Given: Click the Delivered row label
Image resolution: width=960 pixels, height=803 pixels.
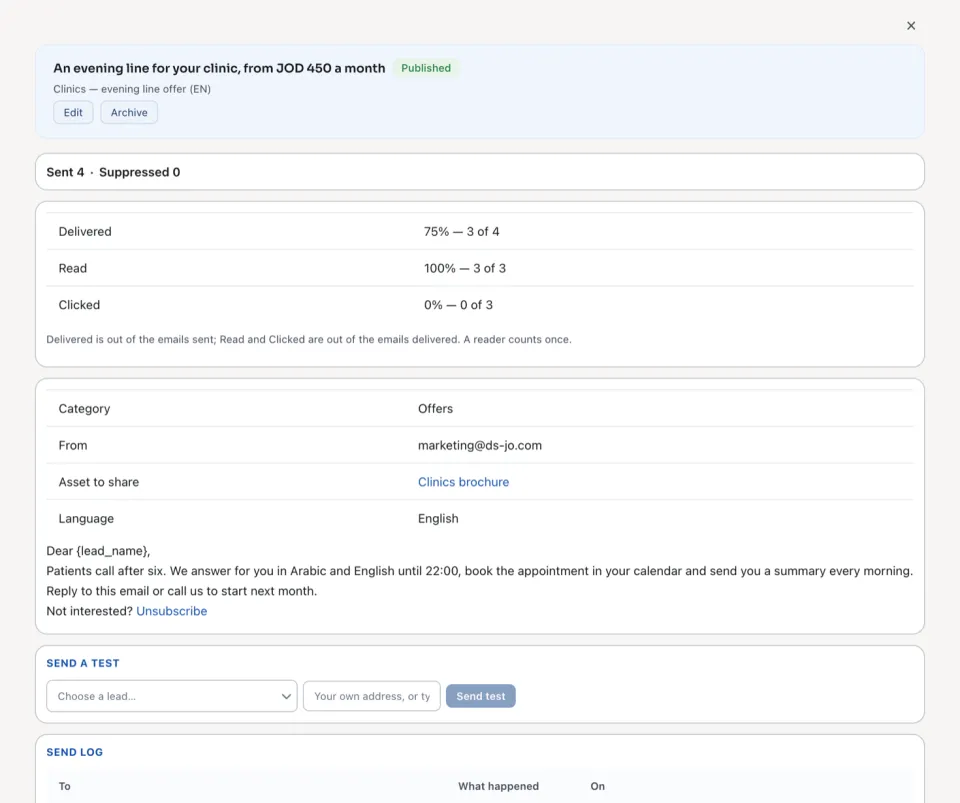Looking at the screenshot, I should pos(85,231).
